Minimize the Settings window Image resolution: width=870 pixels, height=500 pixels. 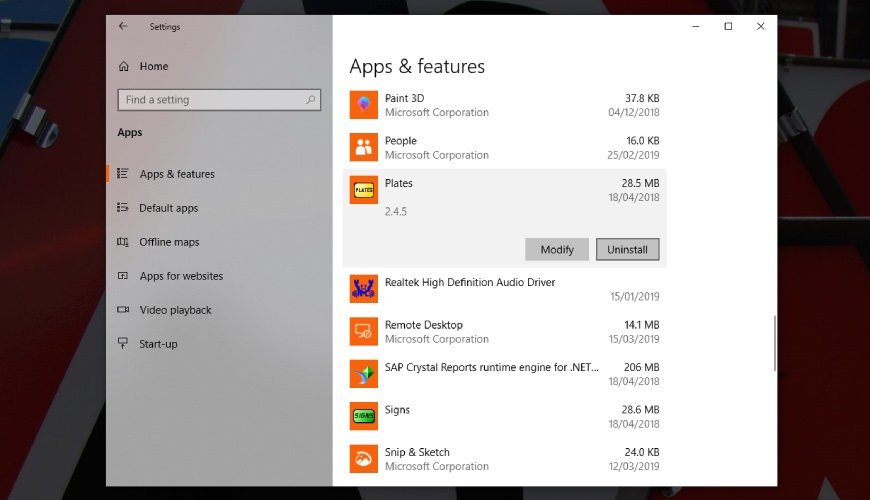pos(696,26)
